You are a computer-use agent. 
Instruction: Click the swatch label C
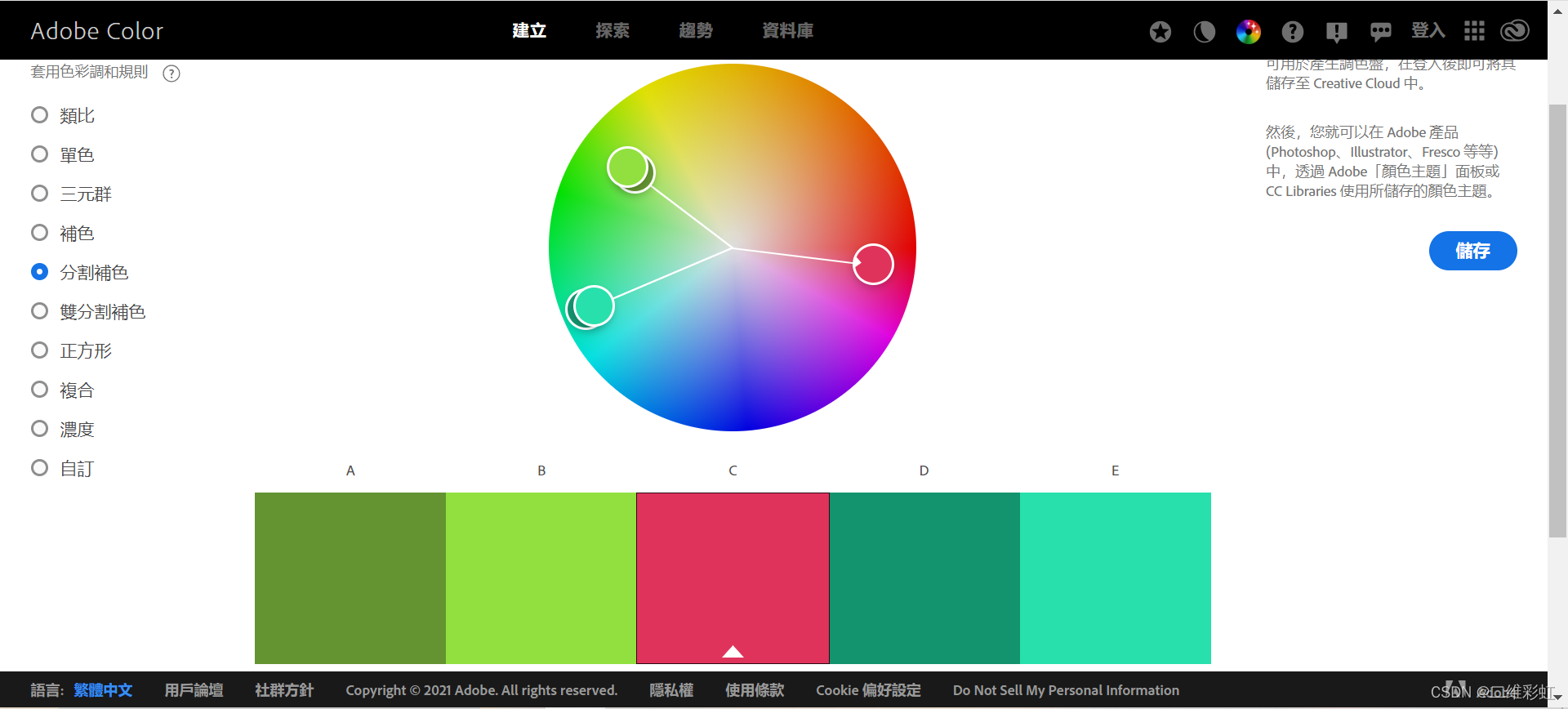(x=733, y=470)
